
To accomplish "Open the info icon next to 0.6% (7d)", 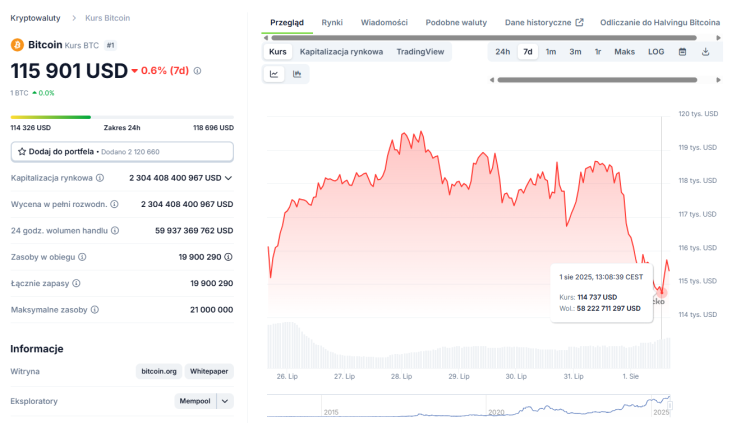I will point(198,71).
